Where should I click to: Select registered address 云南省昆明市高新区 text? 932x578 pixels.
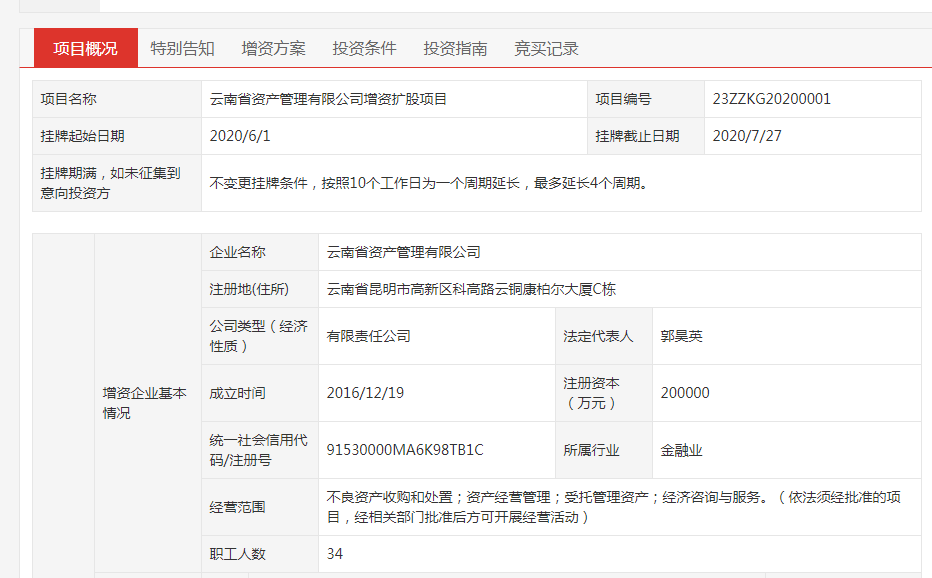click(x=389, y=290)
